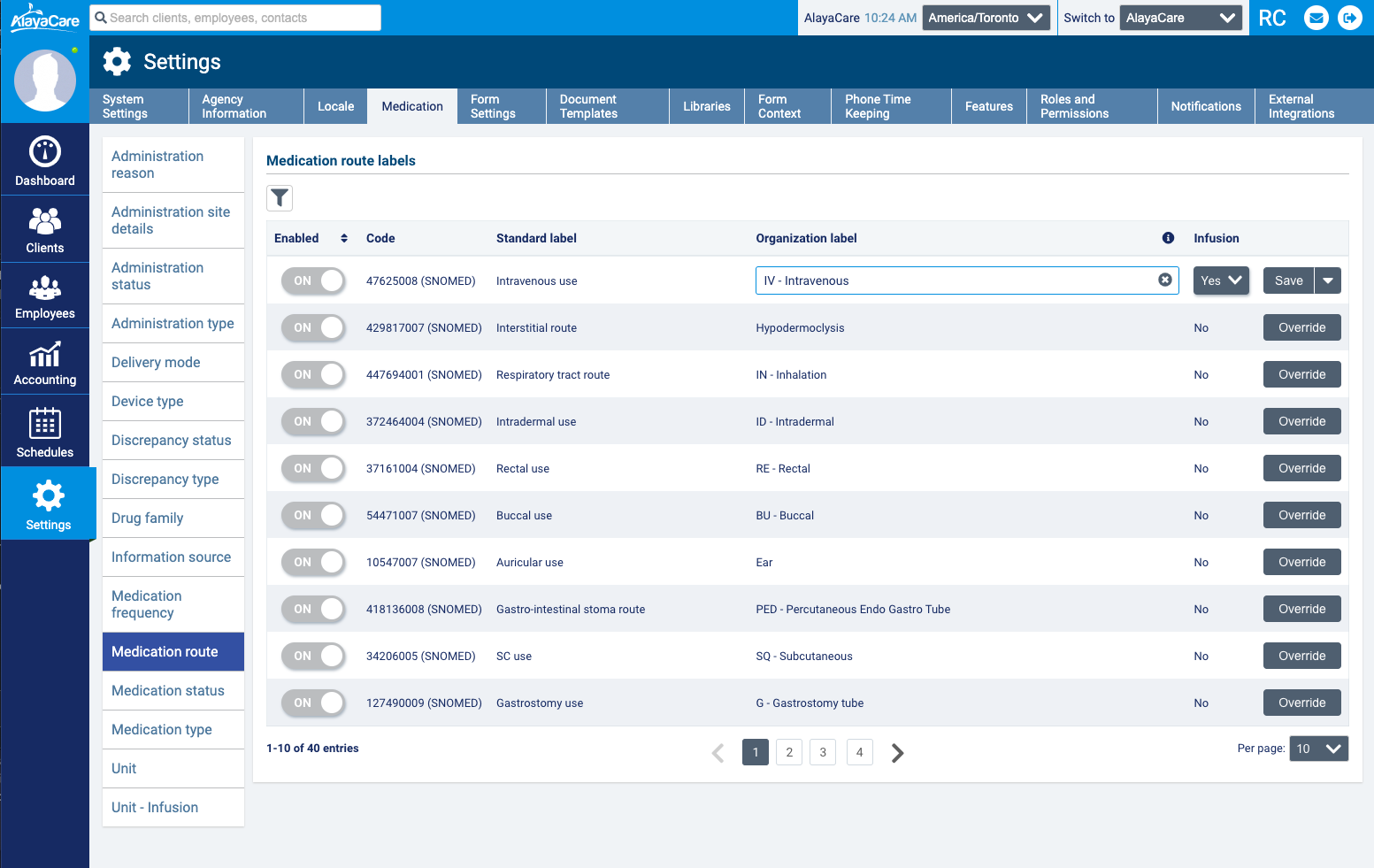Disable the Rectal use toggle
The image size is (1374, 868).
pos(313,468)
